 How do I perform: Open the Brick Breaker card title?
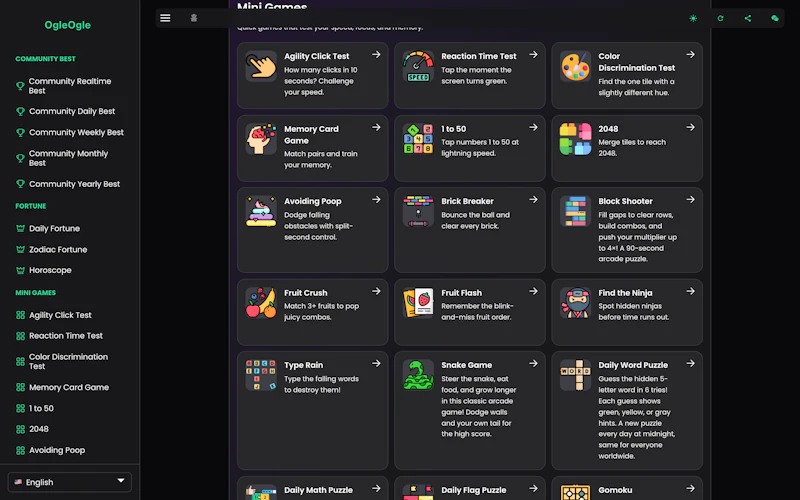point(467,201)
